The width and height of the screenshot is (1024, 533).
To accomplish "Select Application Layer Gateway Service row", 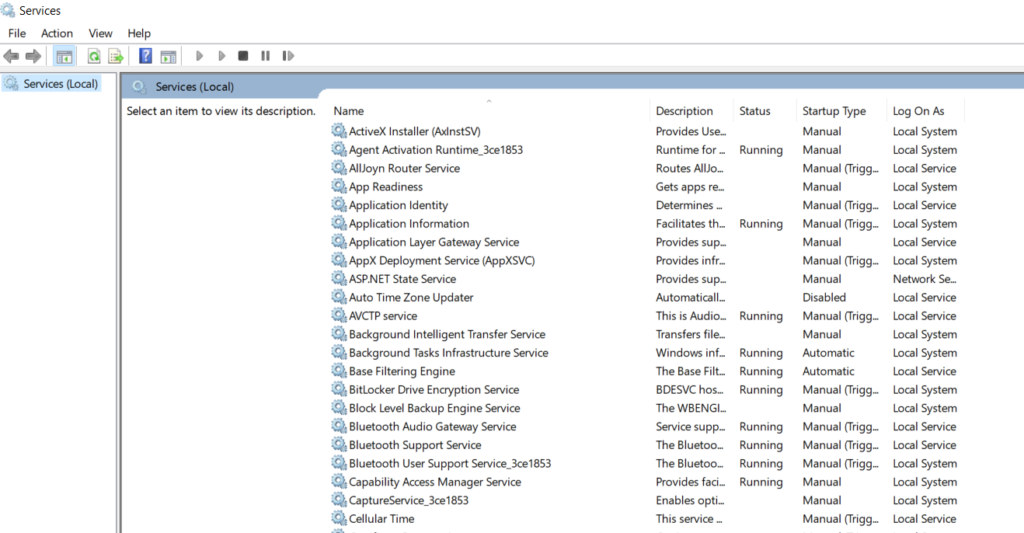I will (x=434, y=242).
